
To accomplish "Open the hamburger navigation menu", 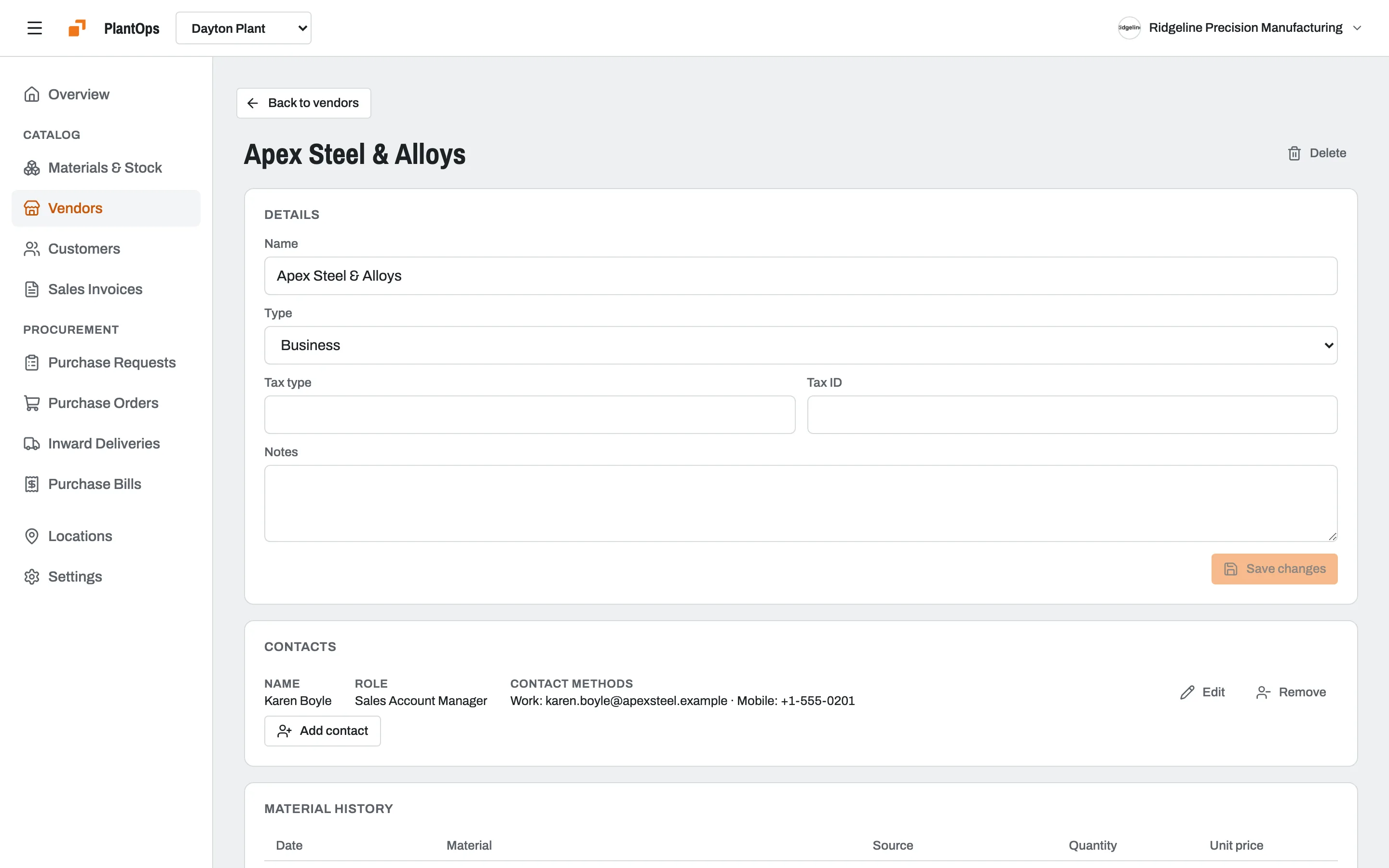I will [34, 28].
